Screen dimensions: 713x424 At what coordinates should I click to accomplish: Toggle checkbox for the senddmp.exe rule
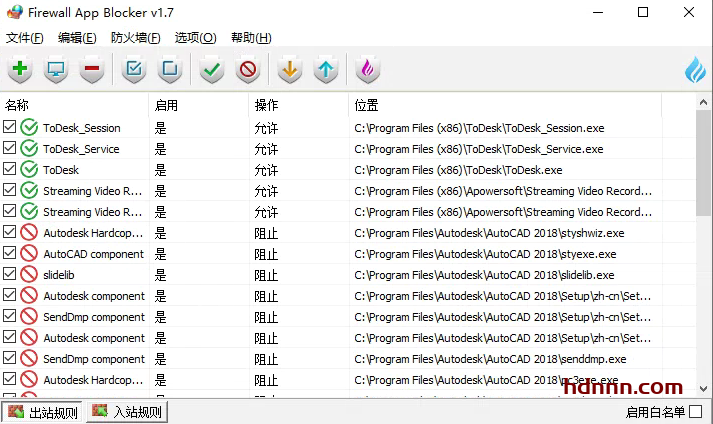(x=10, y=358)
